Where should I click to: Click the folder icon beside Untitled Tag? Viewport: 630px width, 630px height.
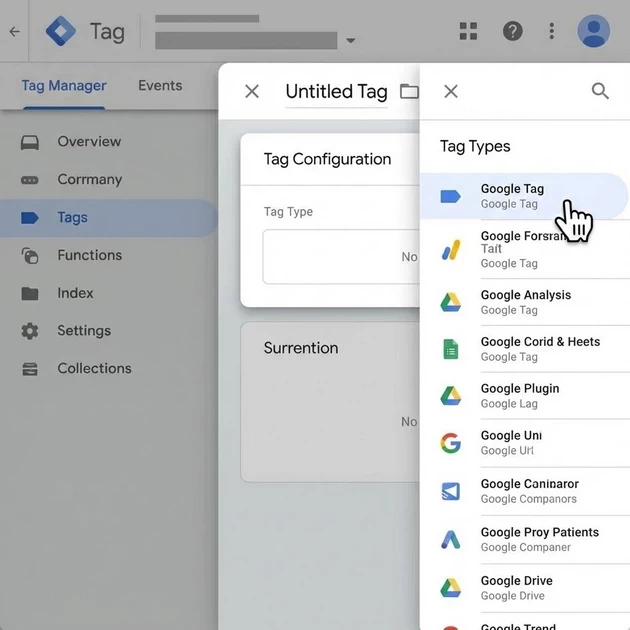click(x=409, y=92)
